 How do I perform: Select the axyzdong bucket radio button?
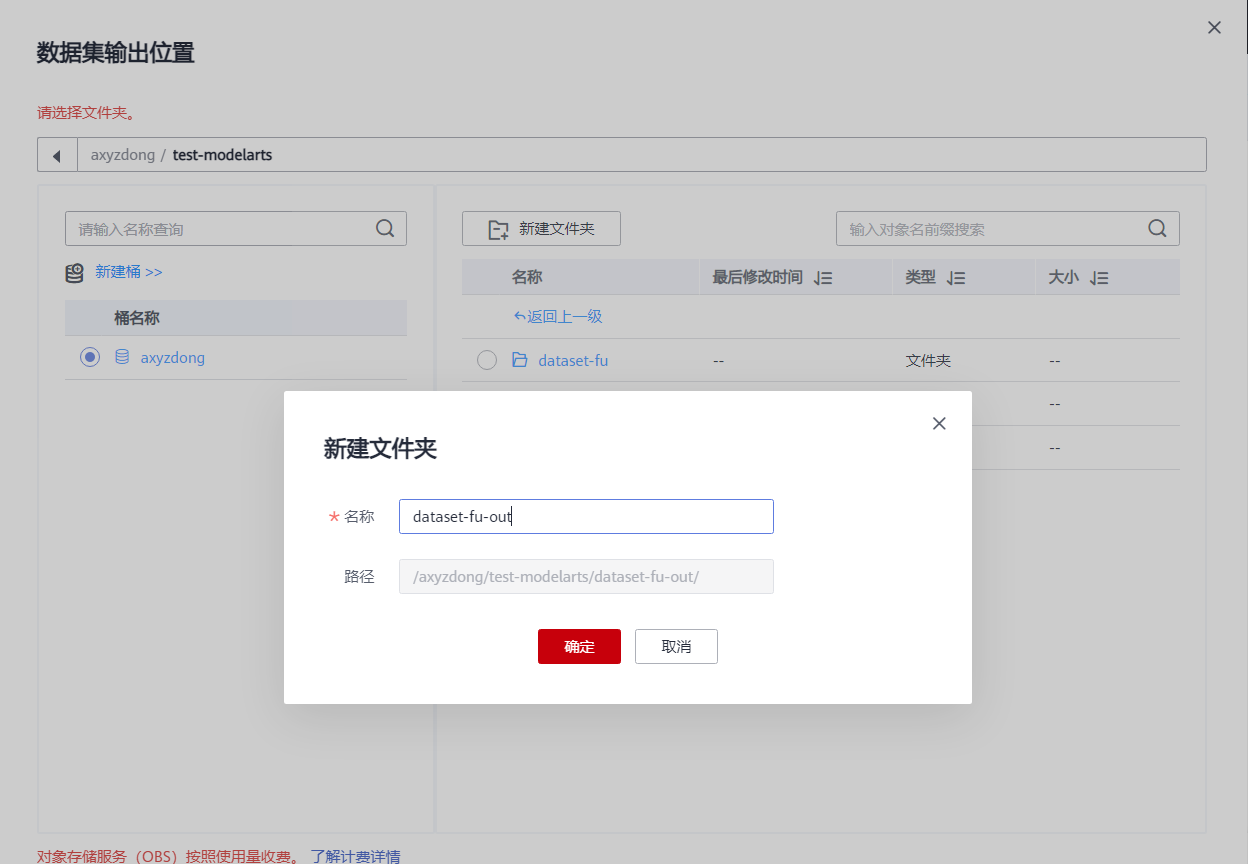pyautogui.click(x=90, y=357)
